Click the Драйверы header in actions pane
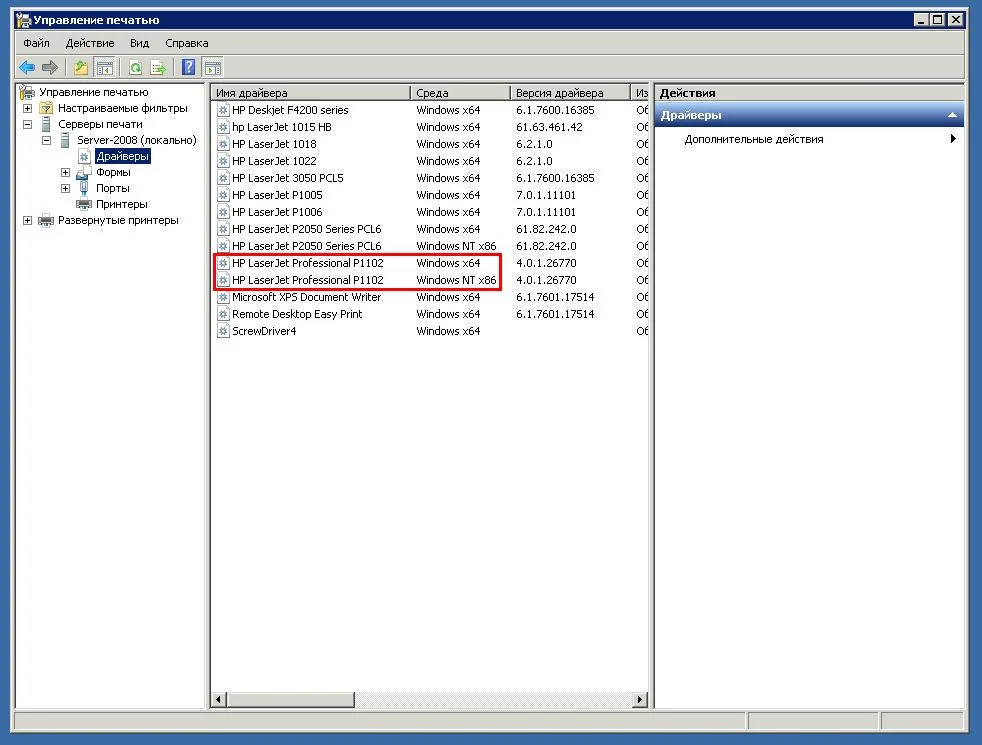The height and width of the screenshot is (745, 982). coord(809,115)
